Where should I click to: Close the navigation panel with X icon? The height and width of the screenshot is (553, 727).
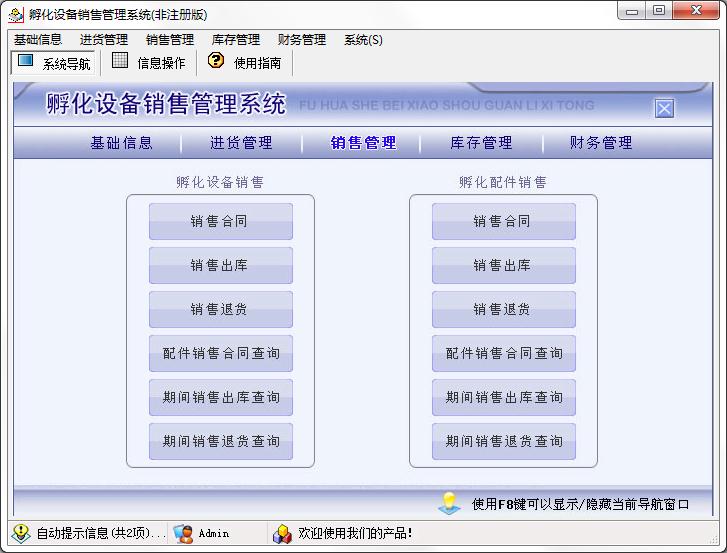[x=664, y=108]
